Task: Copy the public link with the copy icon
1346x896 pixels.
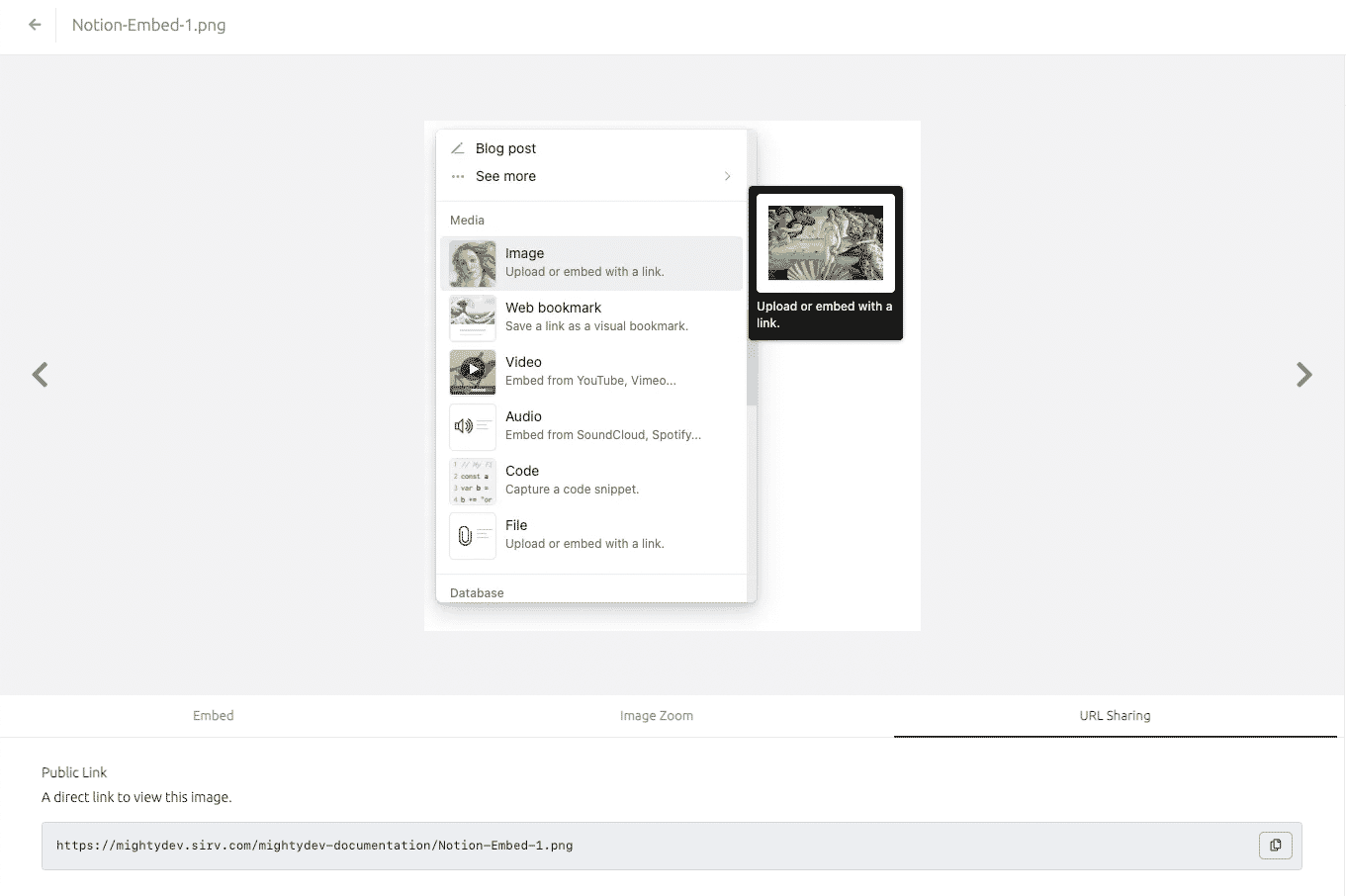Action: tap(1275, 845)
